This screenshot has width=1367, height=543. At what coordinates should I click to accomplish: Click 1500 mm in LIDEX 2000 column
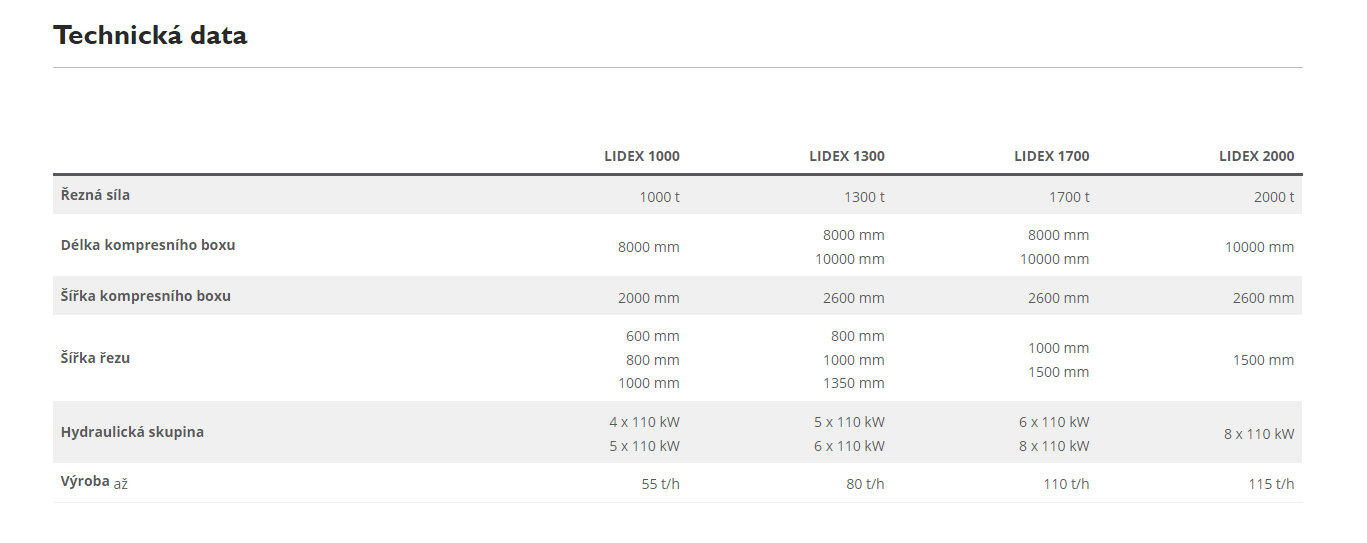1264,360
